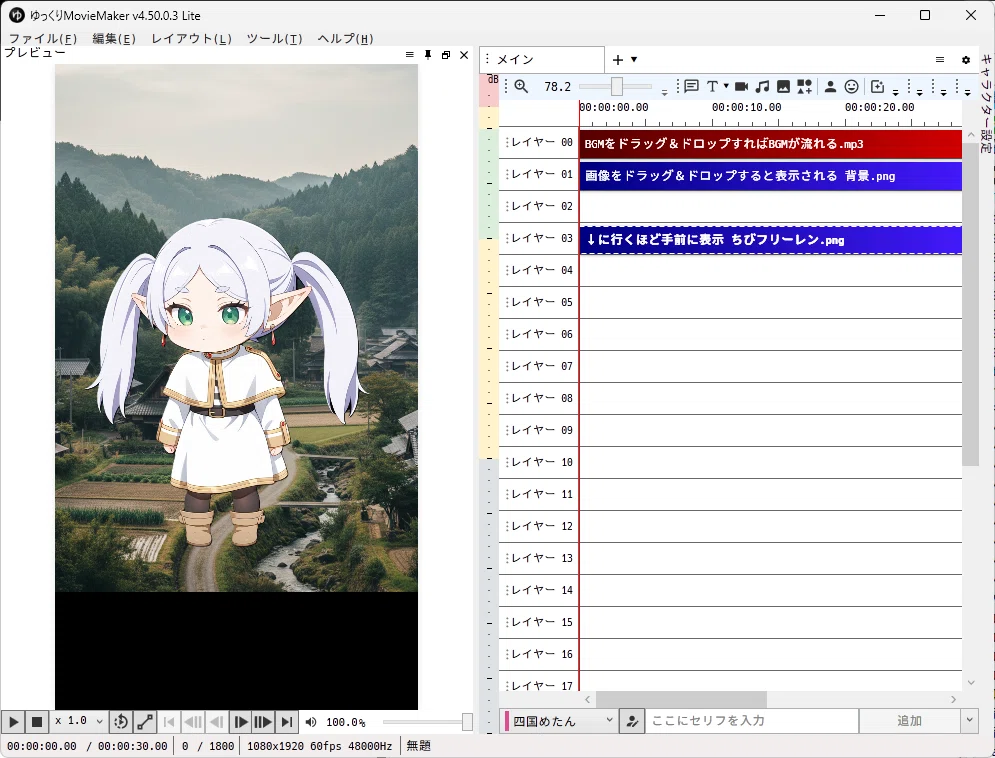Click the 00:00:20.00 mark on the time ruler
Screen dimensions: 995x758
880,107
